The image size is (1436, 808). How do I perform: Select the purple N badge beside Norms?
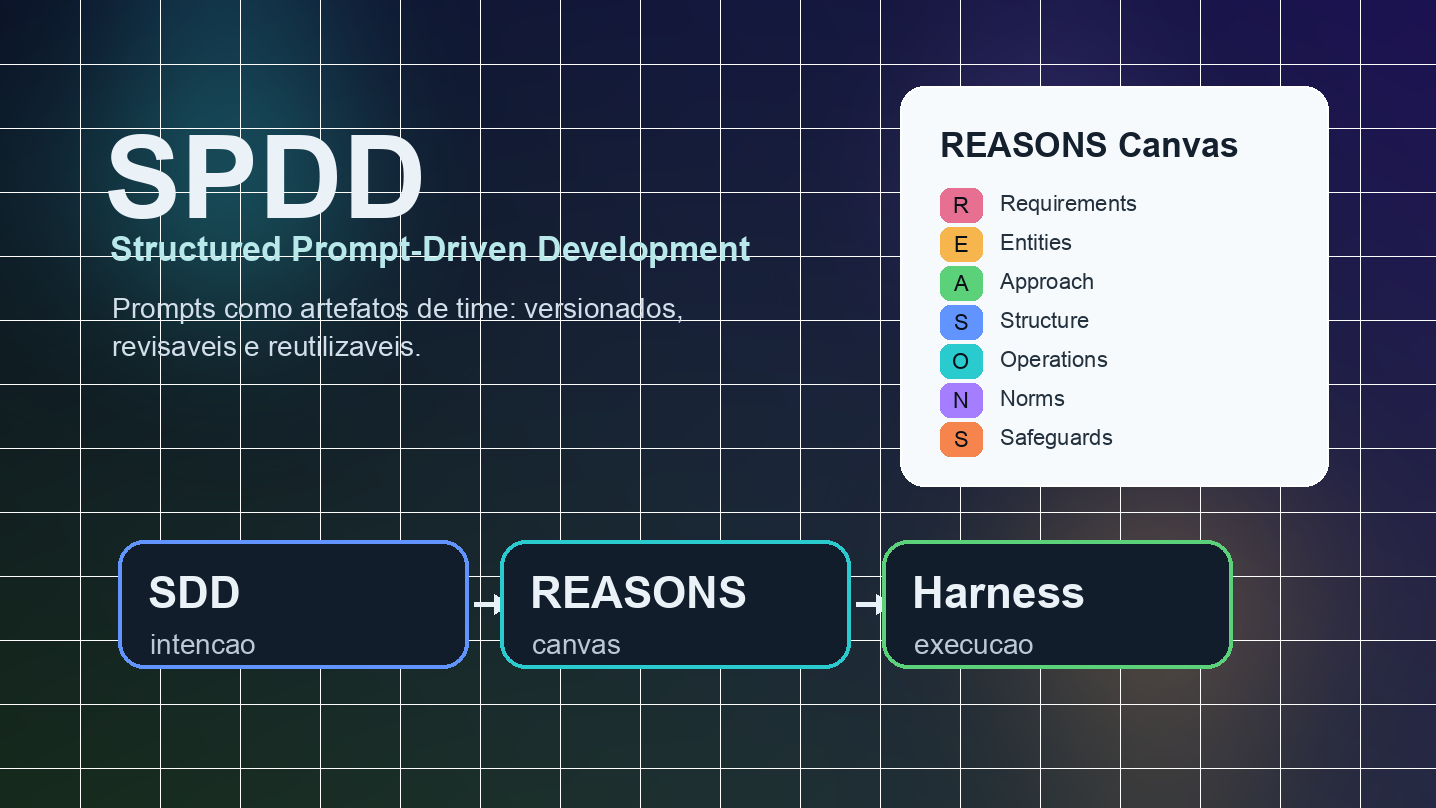click(x=961, y=400)
